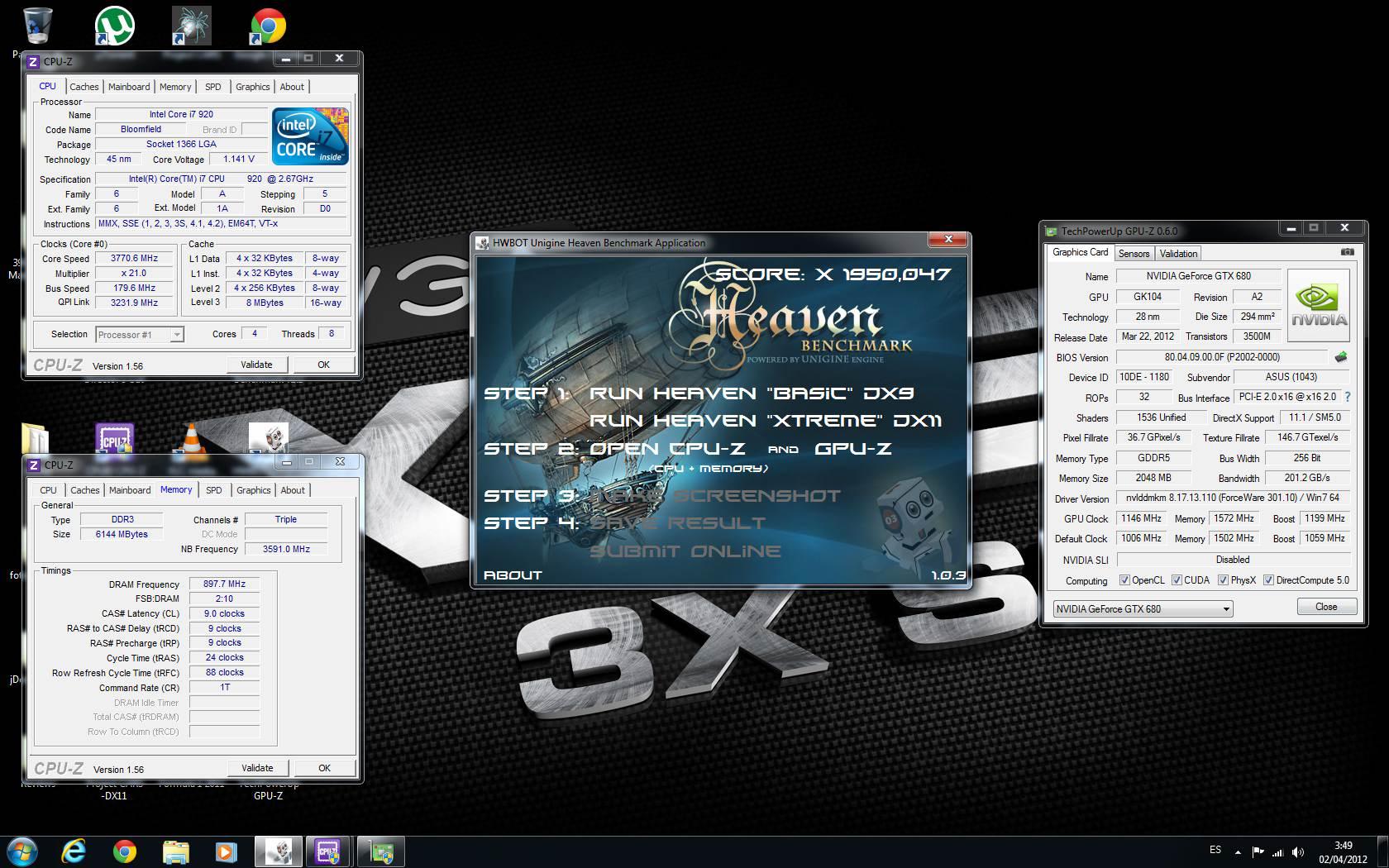This screenshot has height=868, width=1389.
Task: Click the Core Speed value 3770.6 MHz
Action: [x=134, y=258]
